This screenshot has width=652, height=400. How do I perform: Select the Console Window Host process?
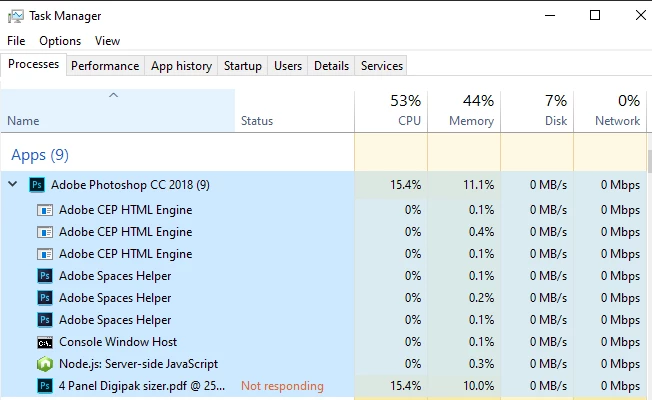click(x=324, y=342)
